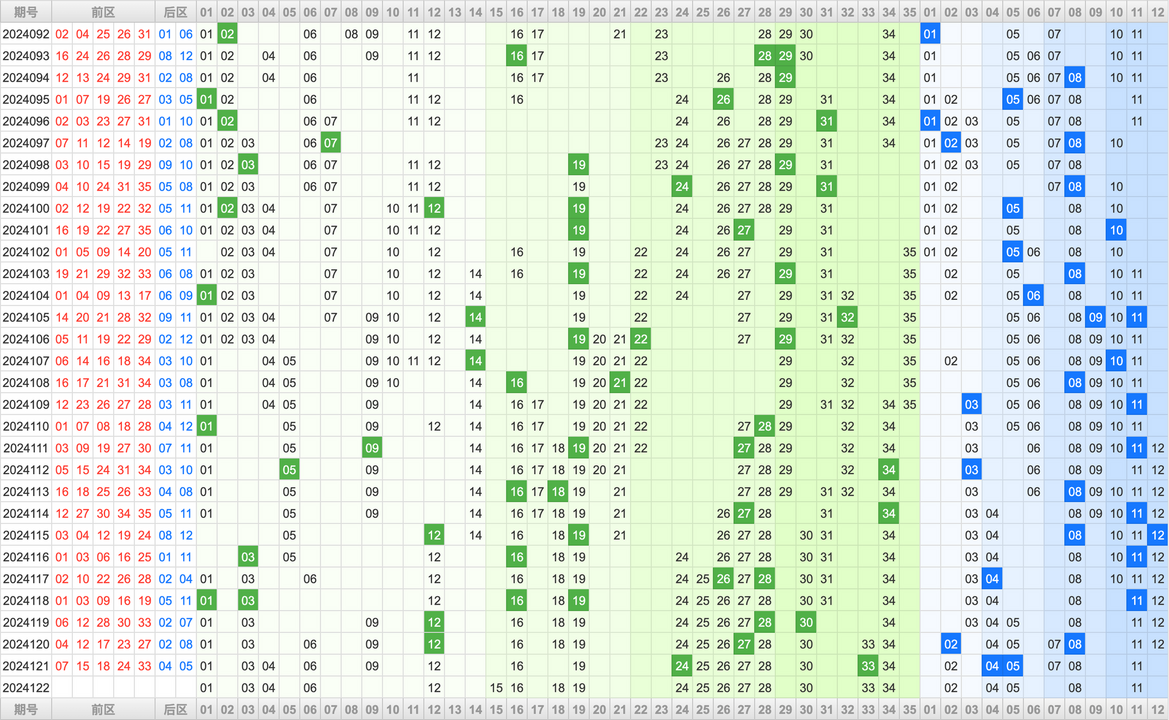Click red front number 13 in row 2024094
The image size is (1169, 720).
[x=83, y=78]
